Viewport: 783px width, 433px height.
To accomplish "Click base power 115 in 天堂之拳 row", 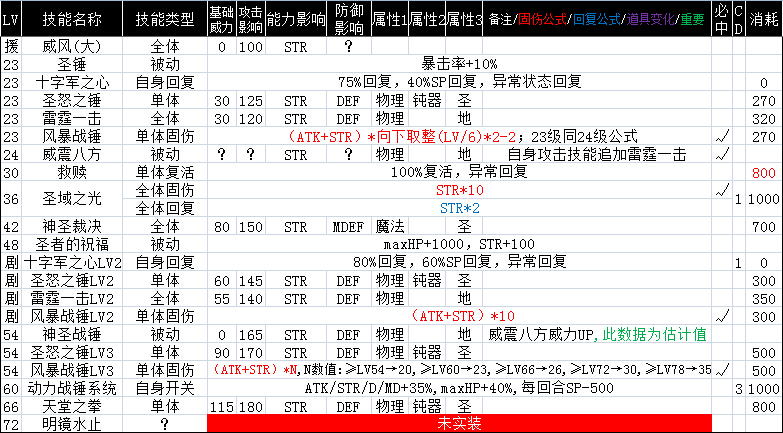I will 222,406.
